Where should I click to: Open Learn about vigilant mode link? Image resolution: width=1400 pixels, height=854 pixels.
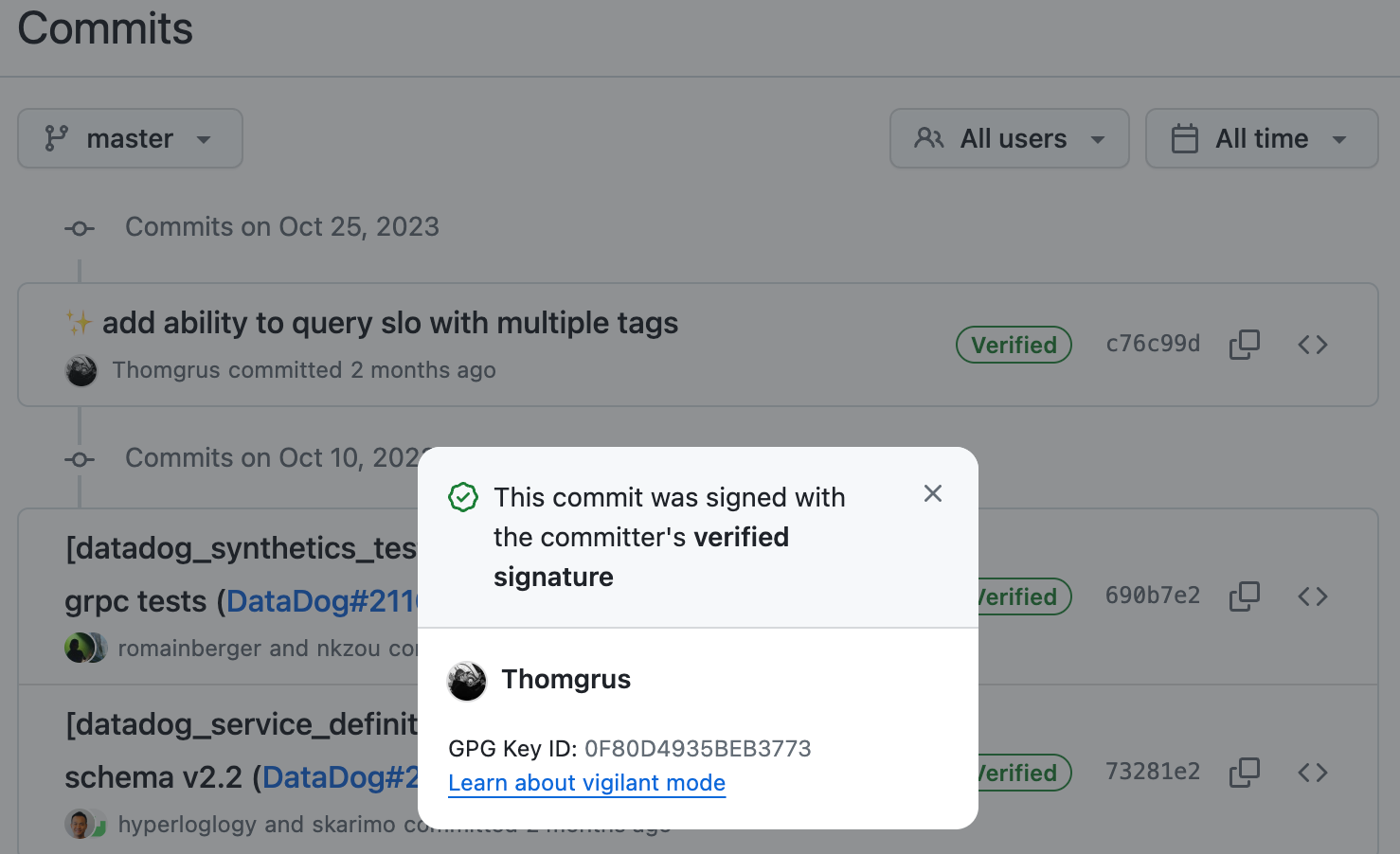click(x=586, y=783)
